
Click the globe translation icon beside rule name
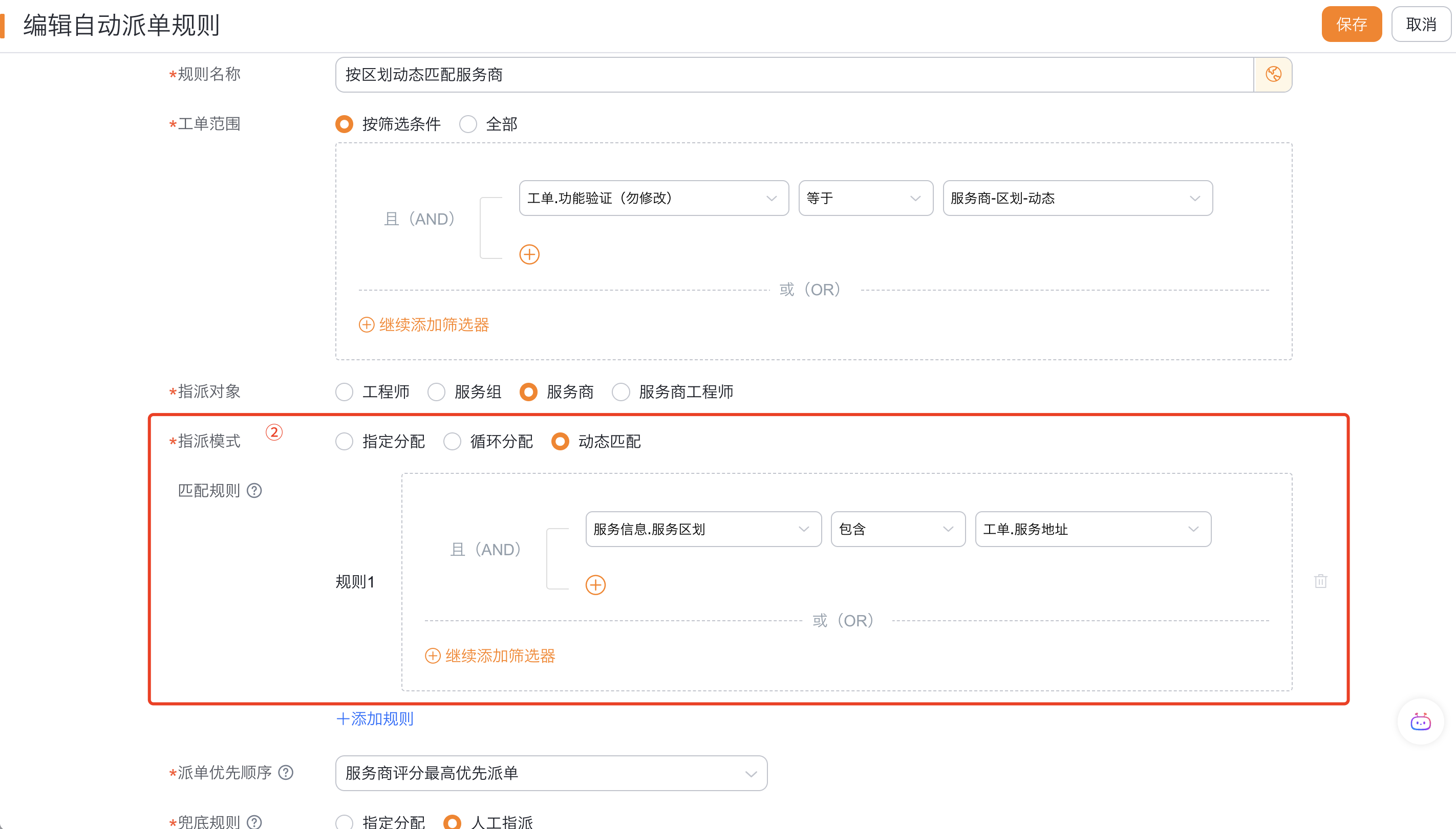1273,75
